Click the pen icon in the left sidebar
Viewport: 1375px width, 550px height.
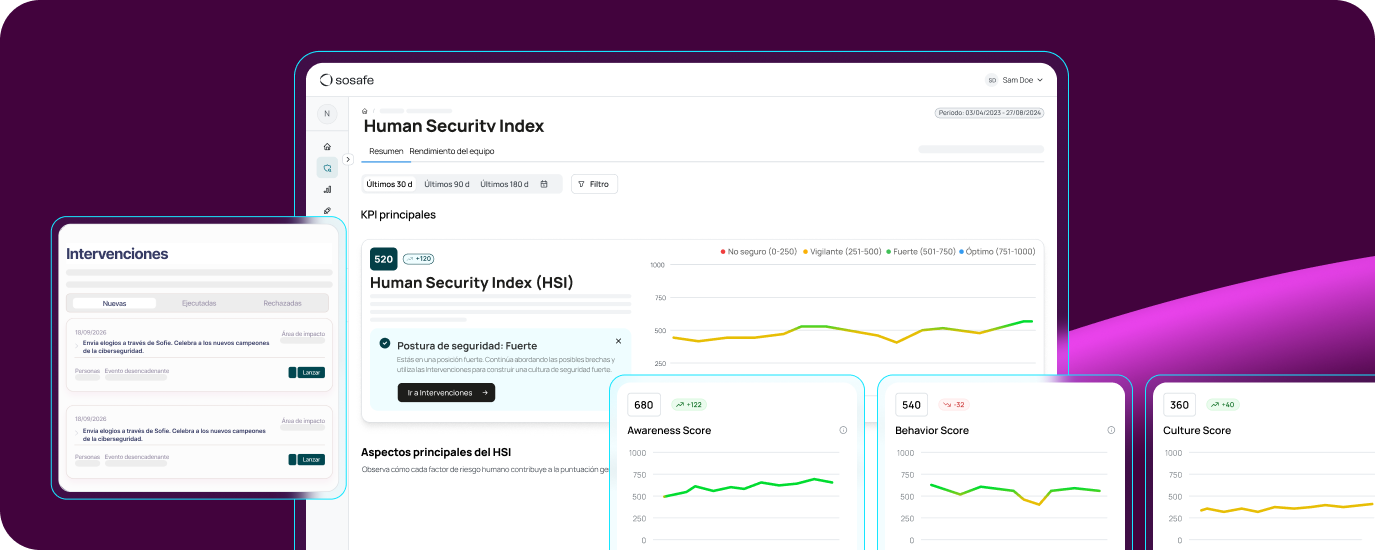327,210
